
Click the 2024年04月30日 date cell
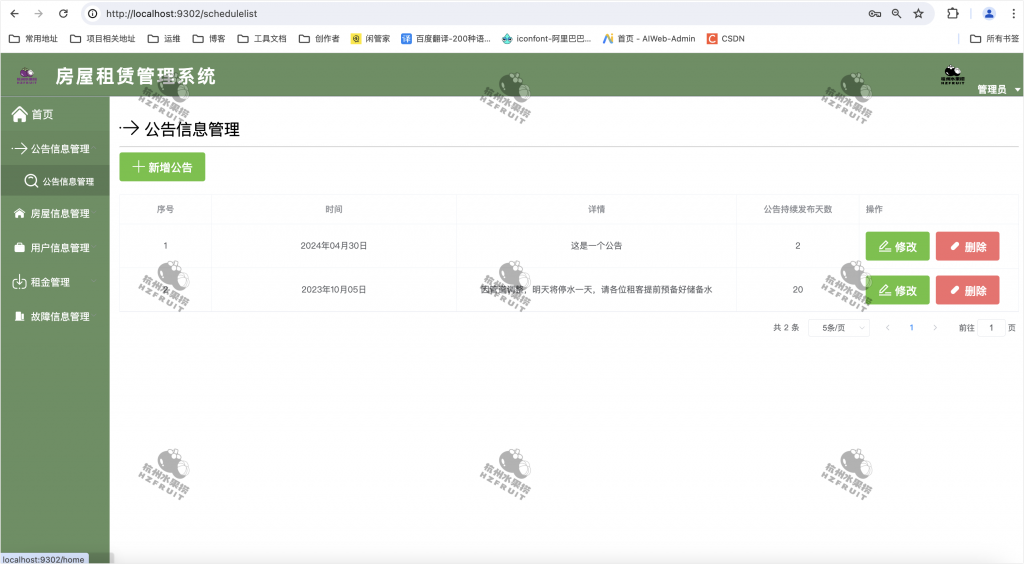pos(334,246)
